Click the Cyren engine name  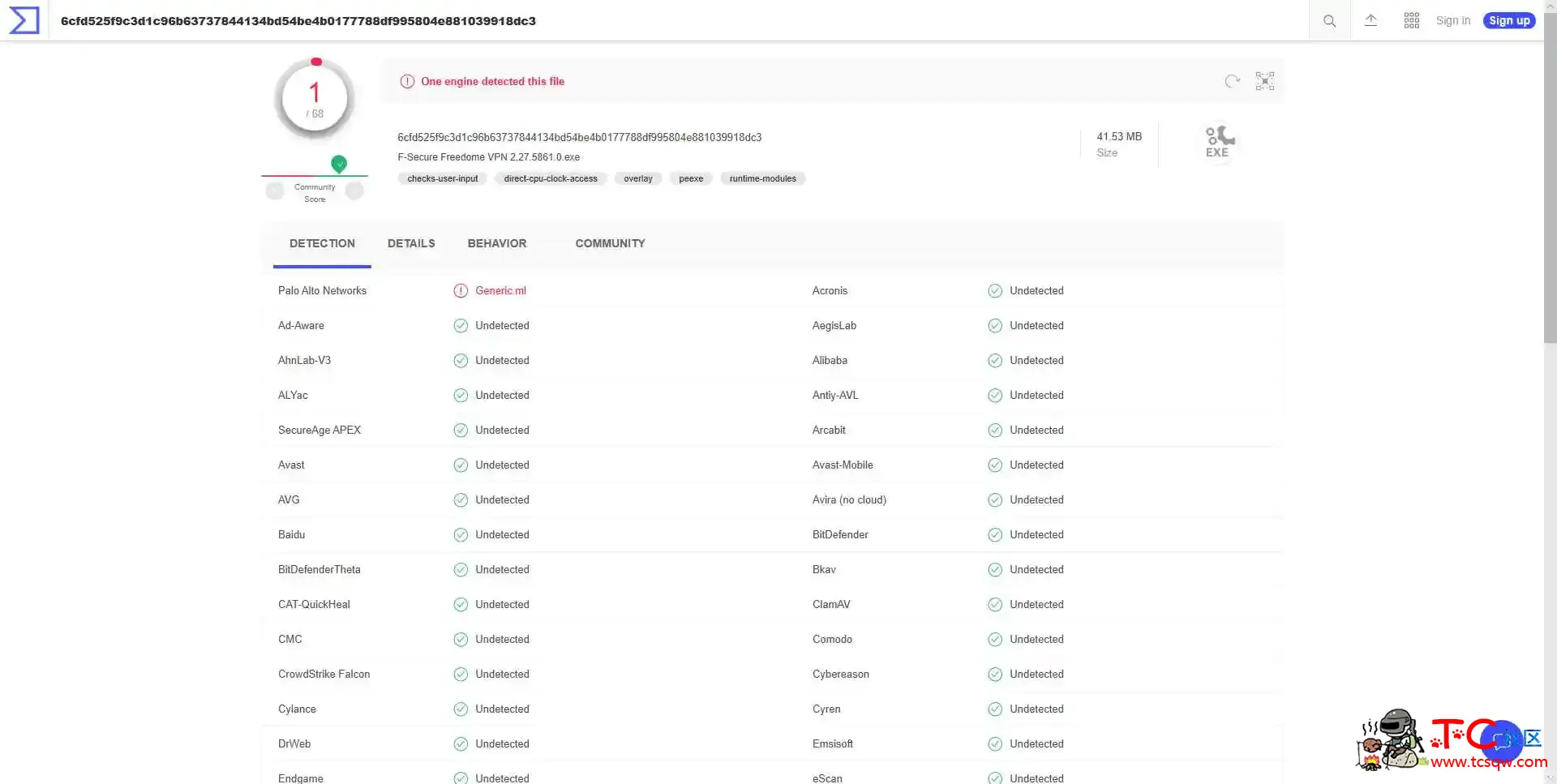click(826, 709)
